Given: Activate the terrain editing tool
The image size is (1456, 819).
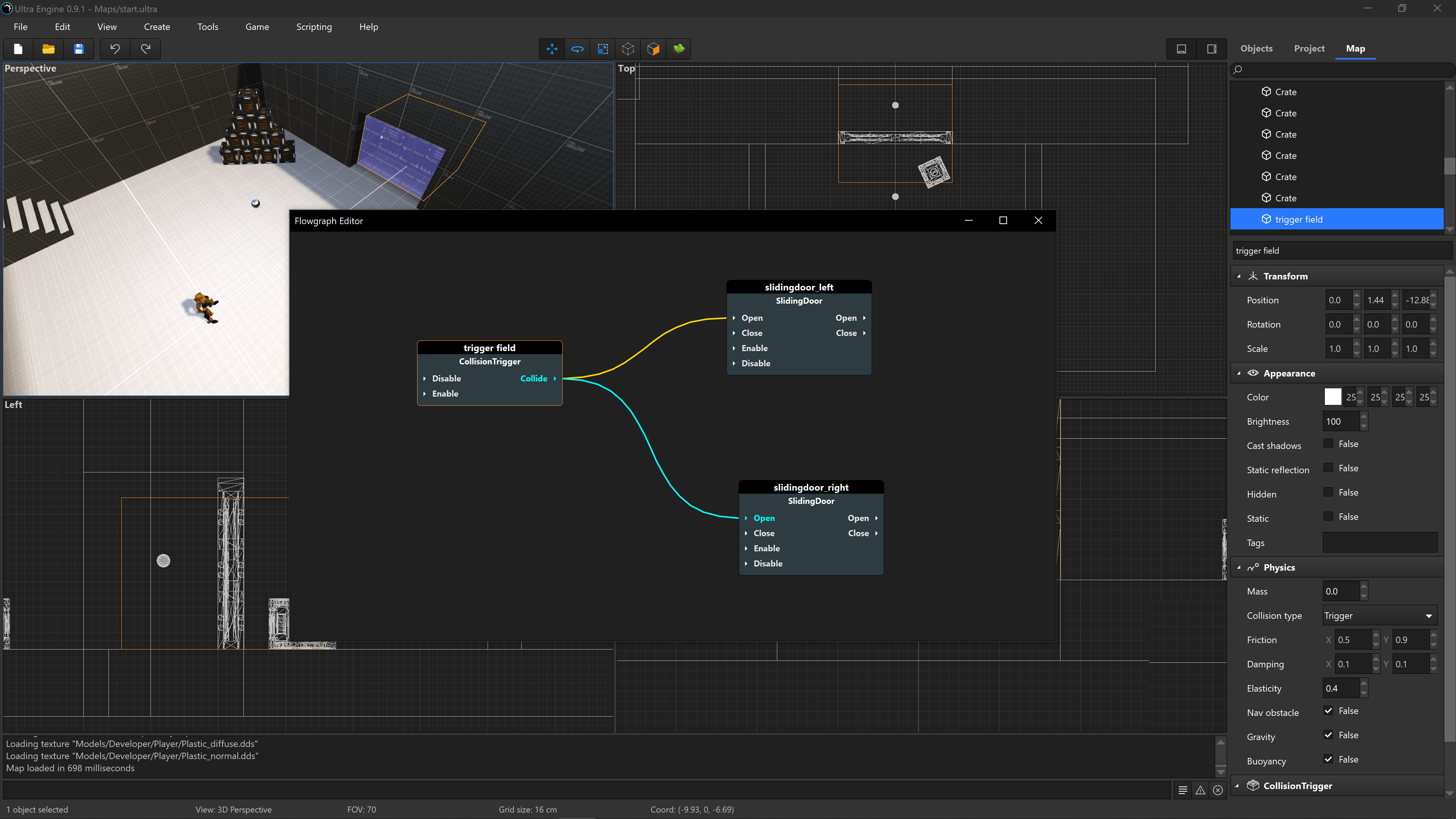Looking at the screenshot, I should pos(678,49).
